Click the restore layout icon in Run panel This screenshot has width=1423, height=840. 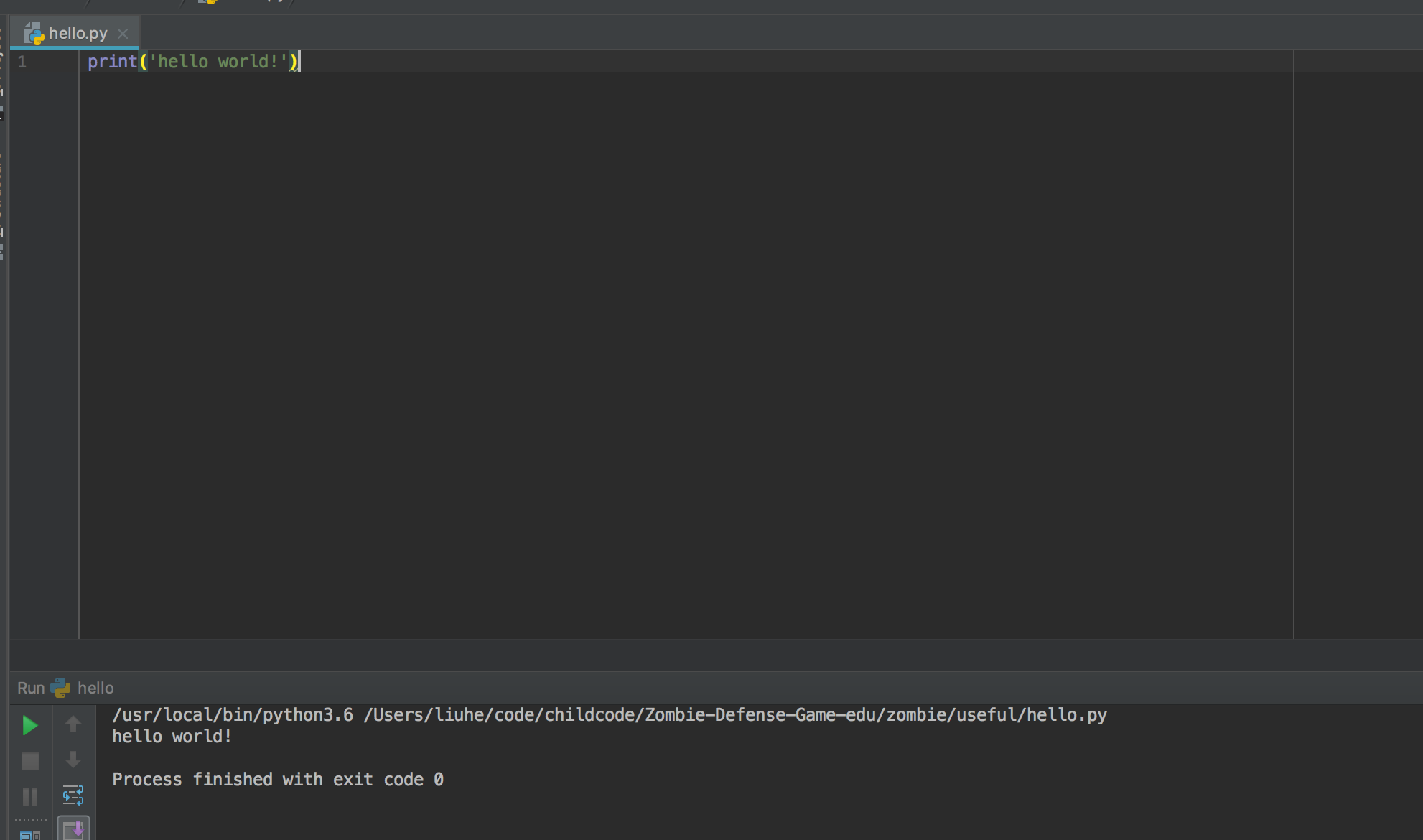[30, 835]
